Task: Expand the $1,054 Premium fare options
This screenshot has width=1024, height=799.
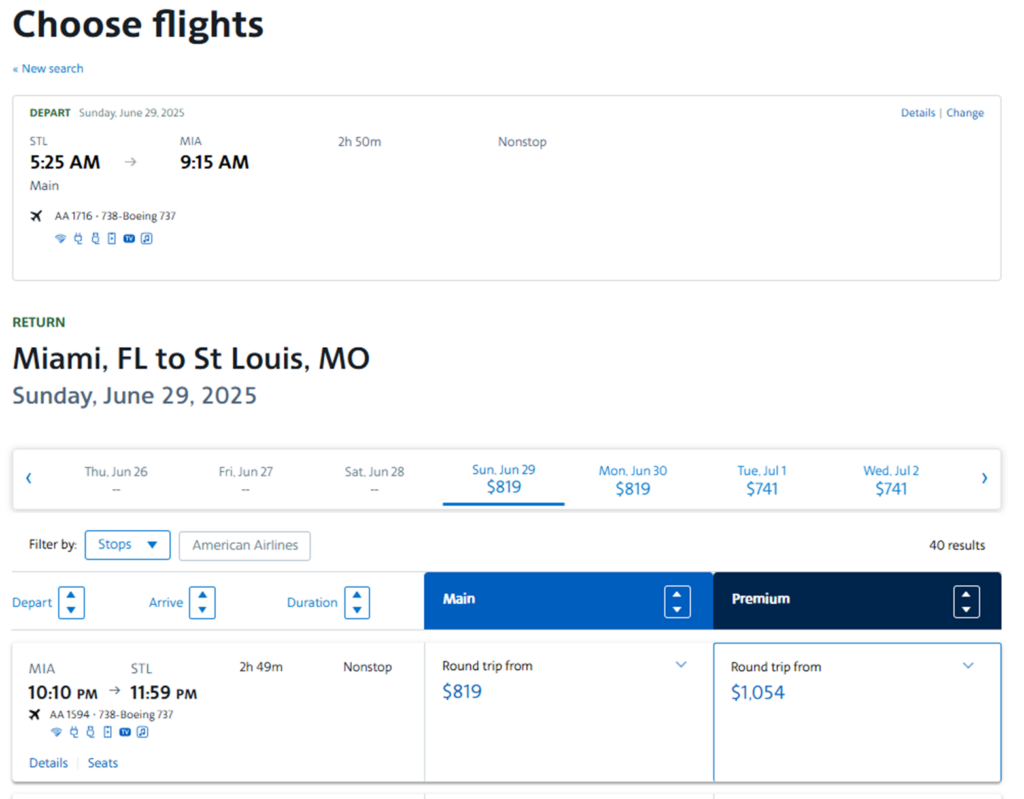Action: tap(968, 665)
